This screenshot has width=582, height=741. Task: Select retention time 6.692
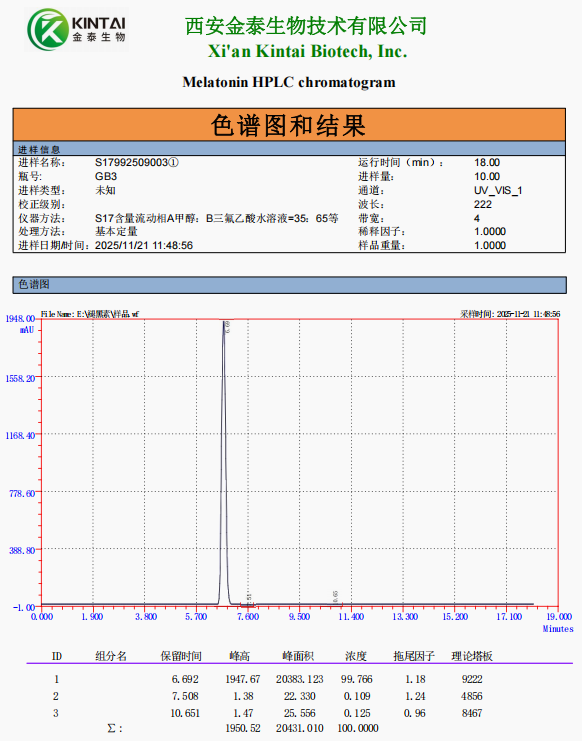pyautogui.click(x=185, y=680)
